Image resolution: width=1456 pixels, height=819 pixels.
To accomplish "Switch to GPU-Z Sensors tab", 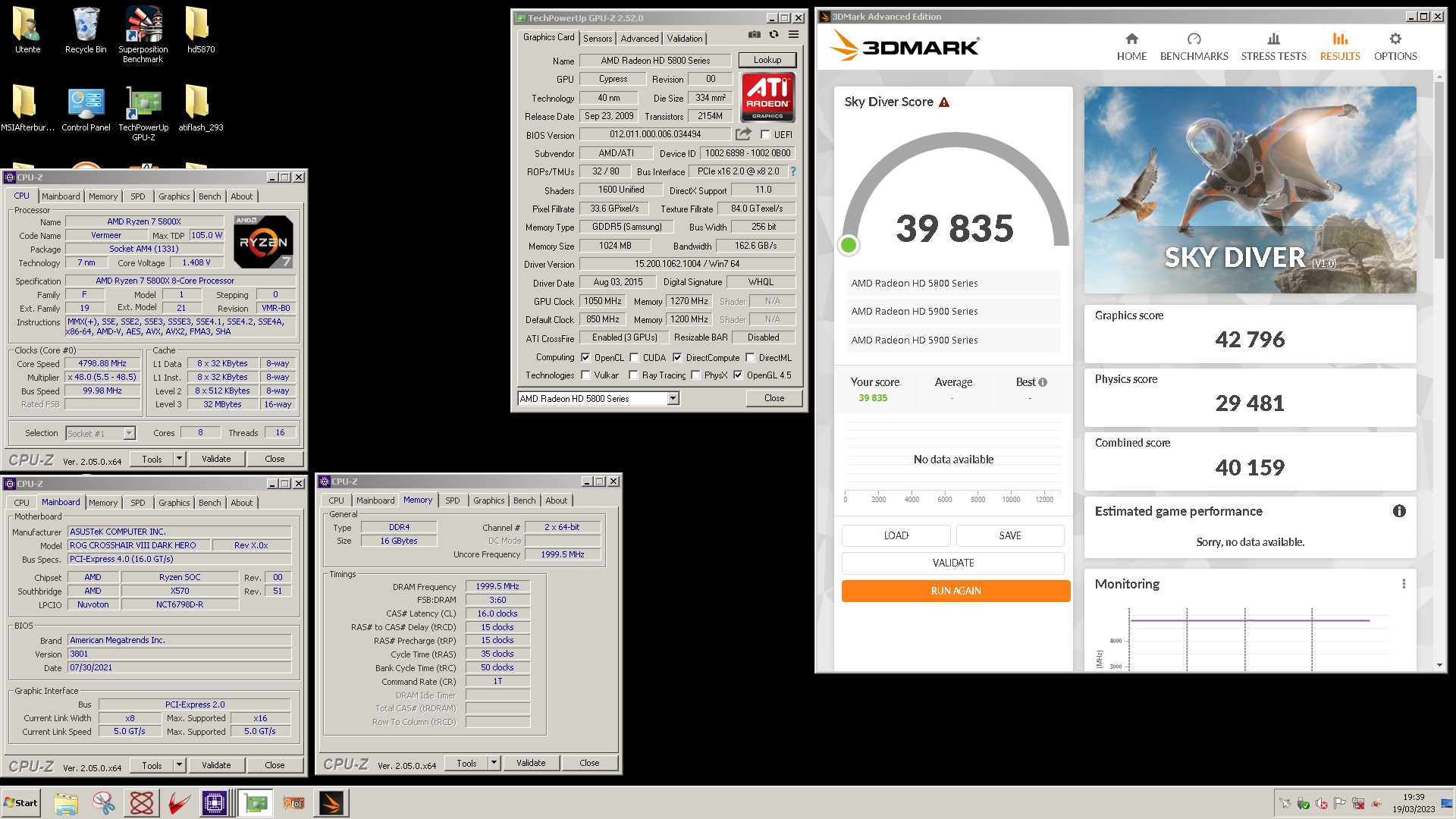I will [598, 39].
